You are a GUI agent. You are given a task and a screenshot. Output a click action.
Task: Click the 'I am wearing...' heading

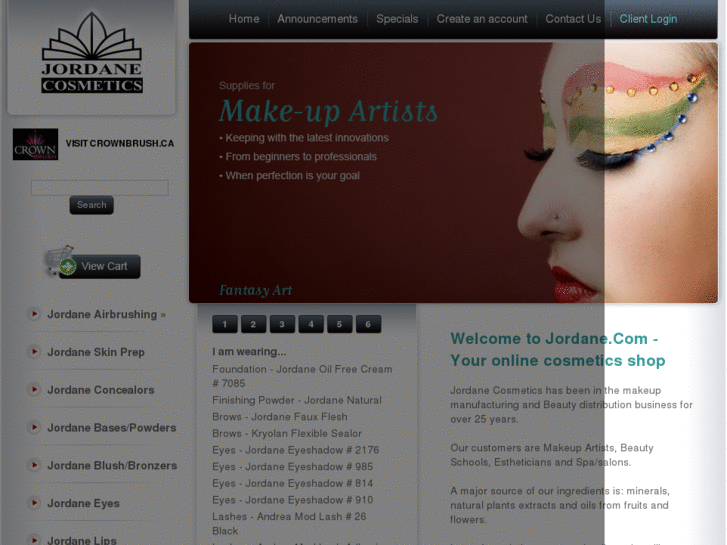pos(249,352)
